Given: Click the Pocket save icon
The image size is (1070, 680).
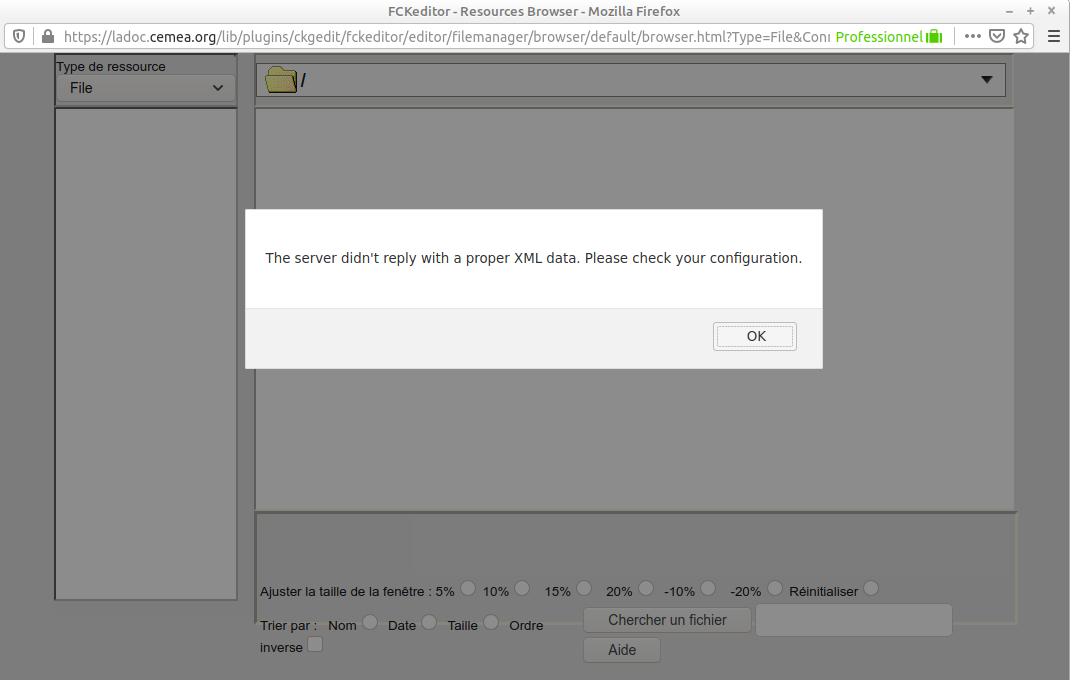Looking at the screenshot, I should 997,35.
